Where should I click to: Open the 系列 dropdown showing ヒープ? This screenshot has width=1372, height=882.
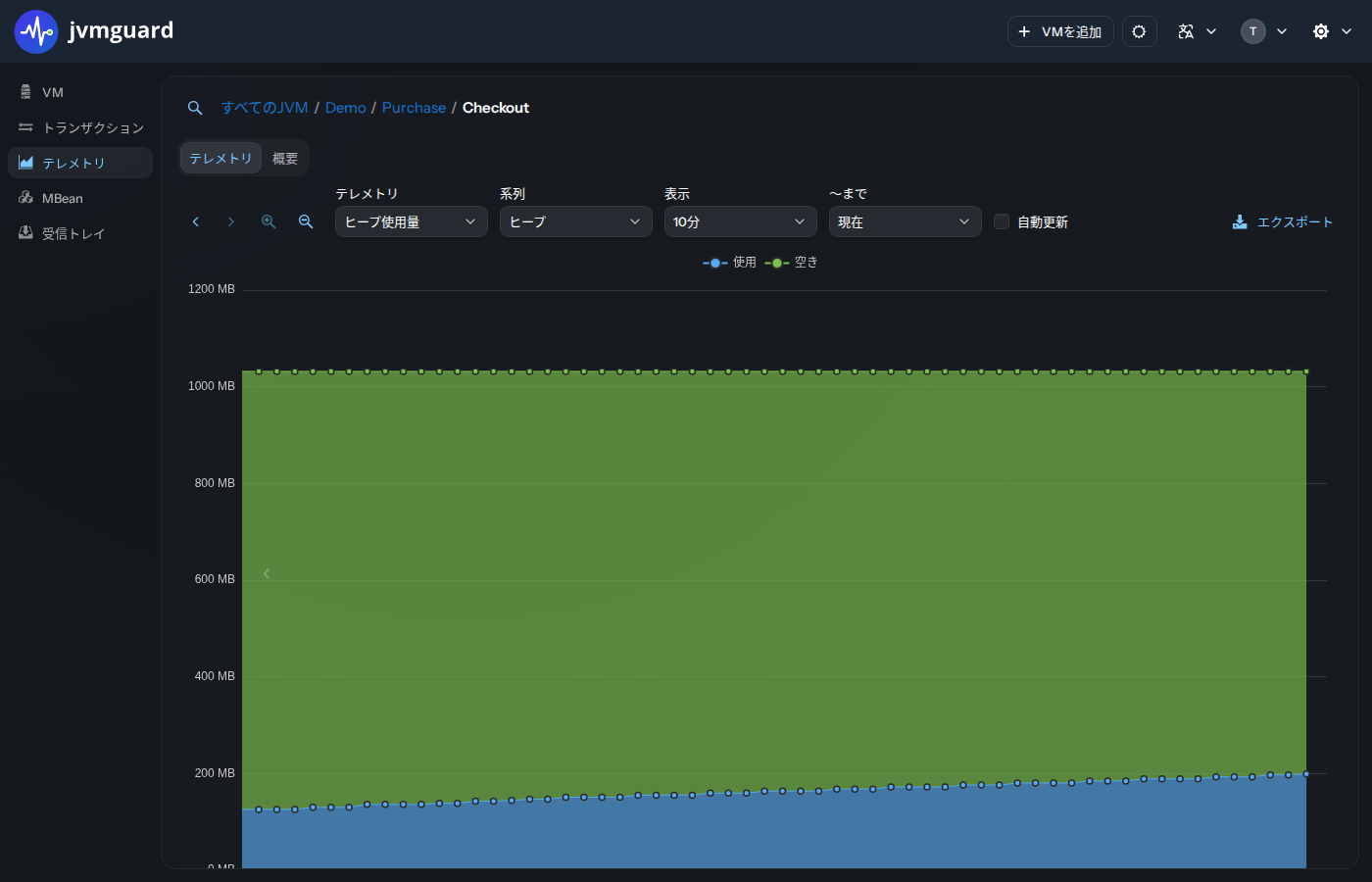pos(576,221)
